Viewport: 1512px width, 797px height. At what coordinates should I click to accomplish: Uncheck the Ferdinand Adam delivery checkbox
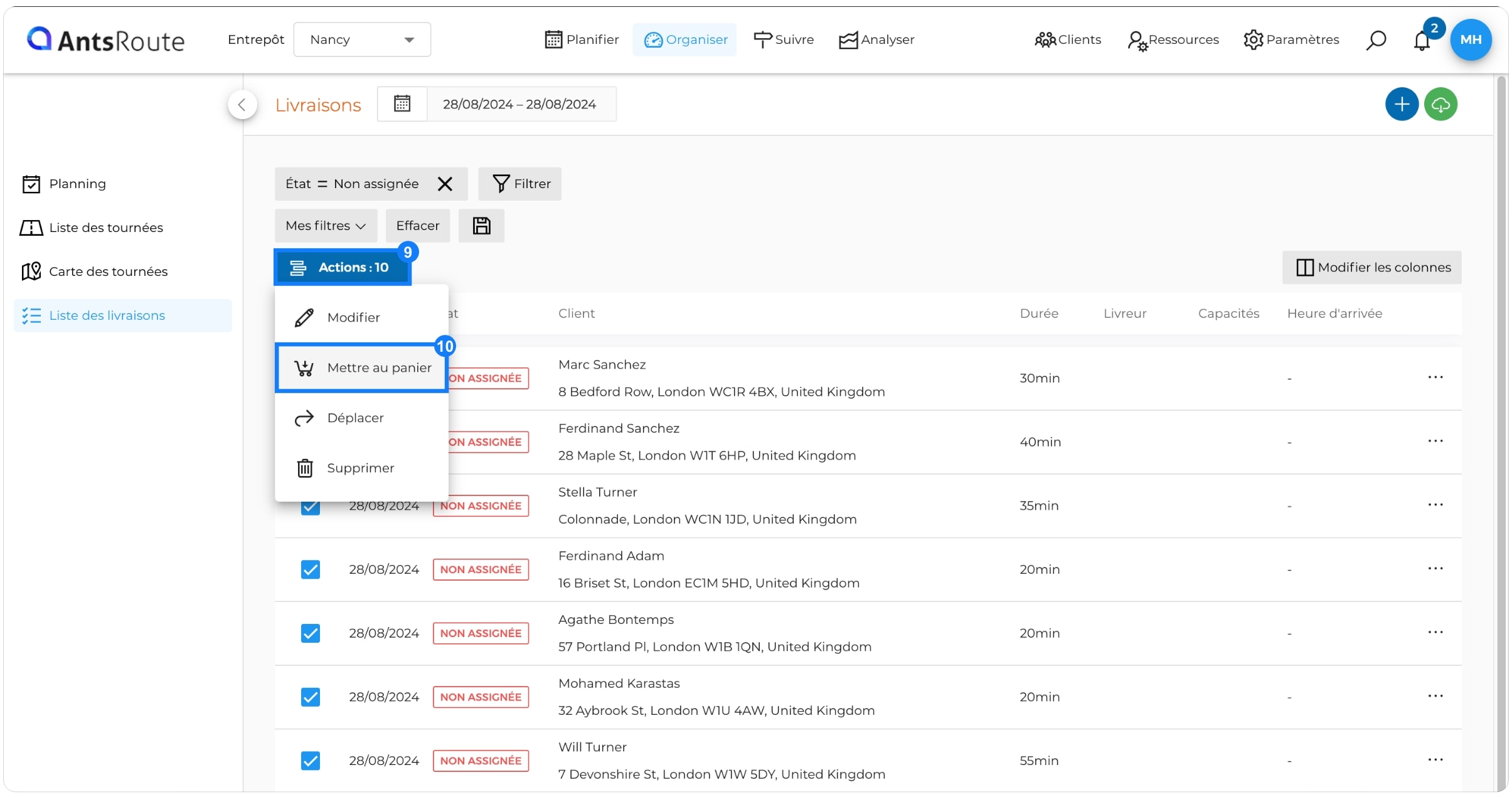tap(311, 569)
